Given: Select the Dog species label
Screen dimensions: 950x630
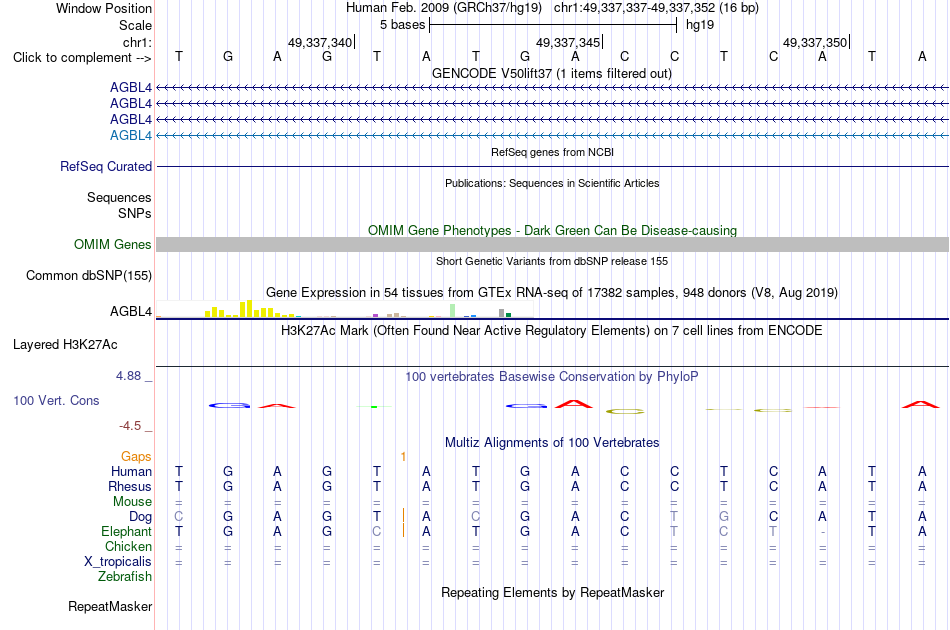Looking at the screenshot, I should (x=140, y=517).
